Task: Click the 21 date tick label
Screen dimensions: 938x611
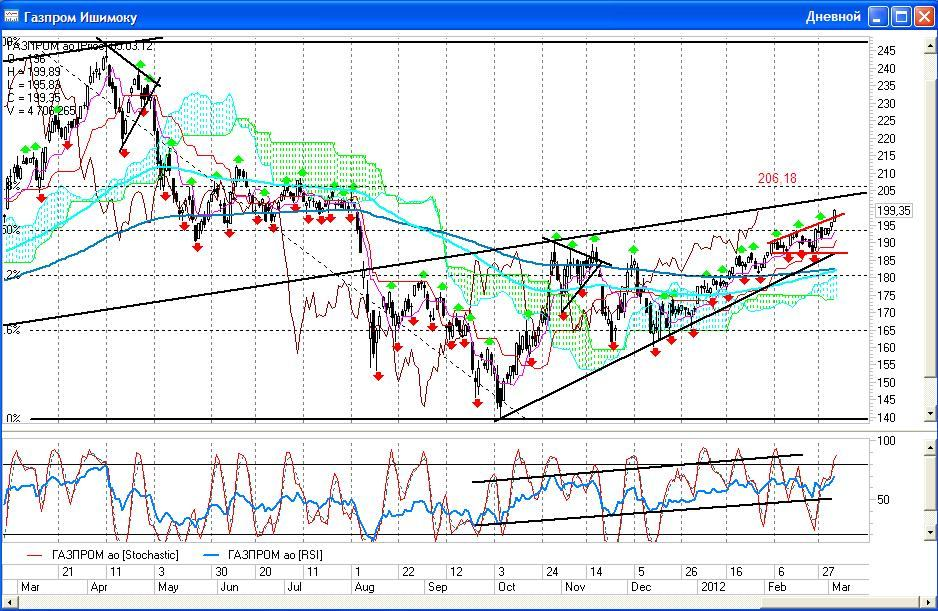Action: click(68, 572)
